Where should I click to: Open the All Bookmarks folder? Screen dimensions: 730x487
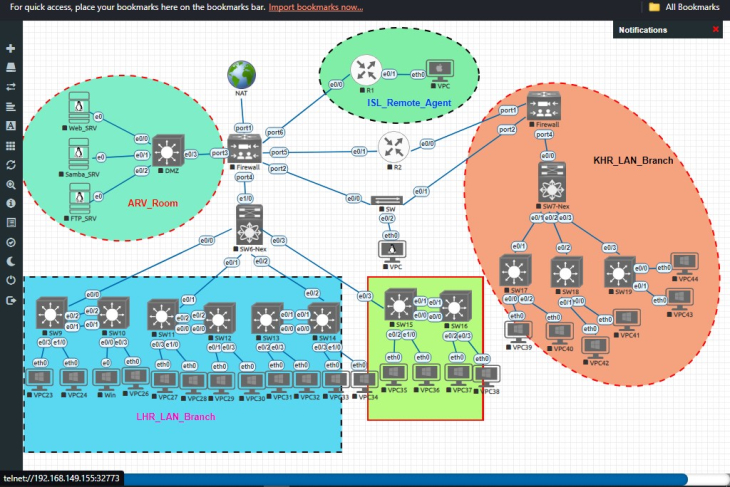[684, 7]
